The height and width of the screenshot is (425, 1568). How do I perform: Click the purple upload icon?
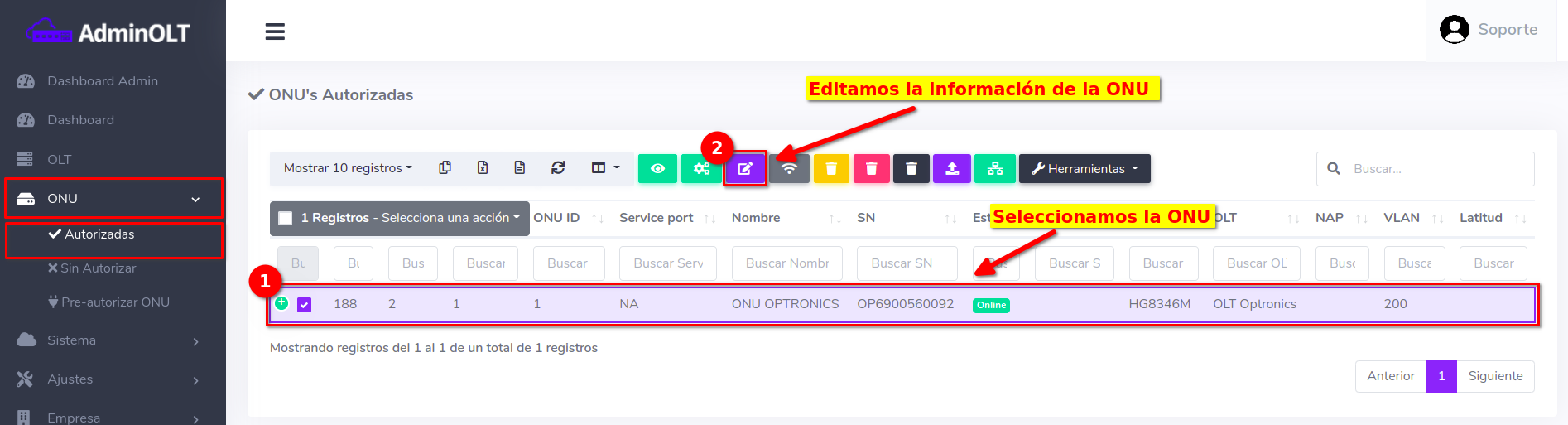pyautogui.click(x=952, y=169)
